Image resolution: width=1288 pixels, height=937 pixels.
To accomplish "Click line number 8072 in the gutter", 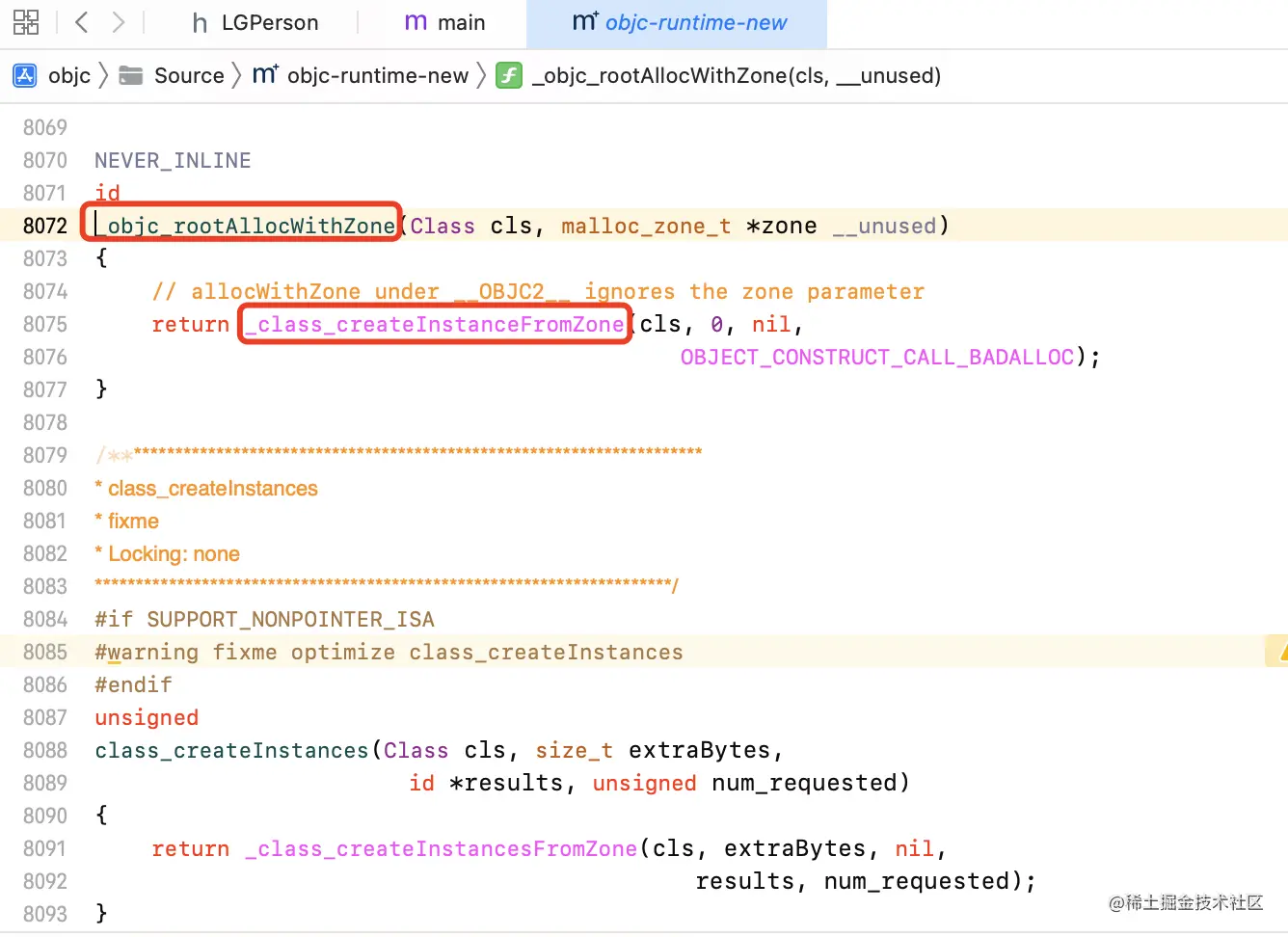I will pos(45,226).
